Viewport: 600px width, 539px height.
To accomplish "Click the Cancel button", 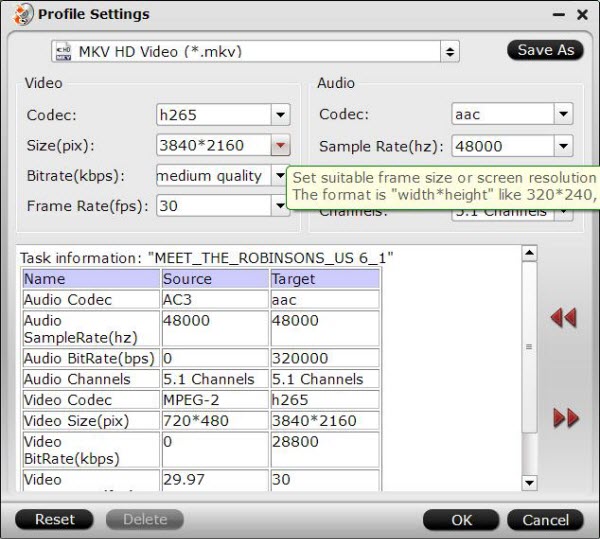I will click(x=545, y=520).
